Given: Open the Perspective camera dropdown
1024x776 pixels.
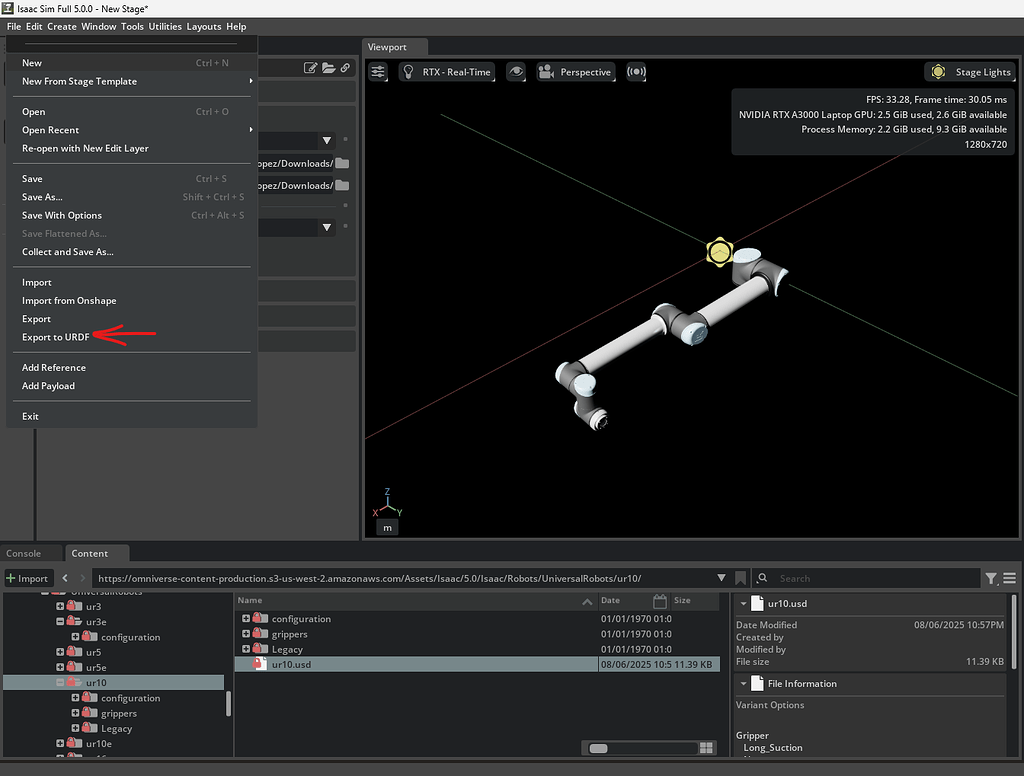Looking at the screenshot, I should [584, 71].
